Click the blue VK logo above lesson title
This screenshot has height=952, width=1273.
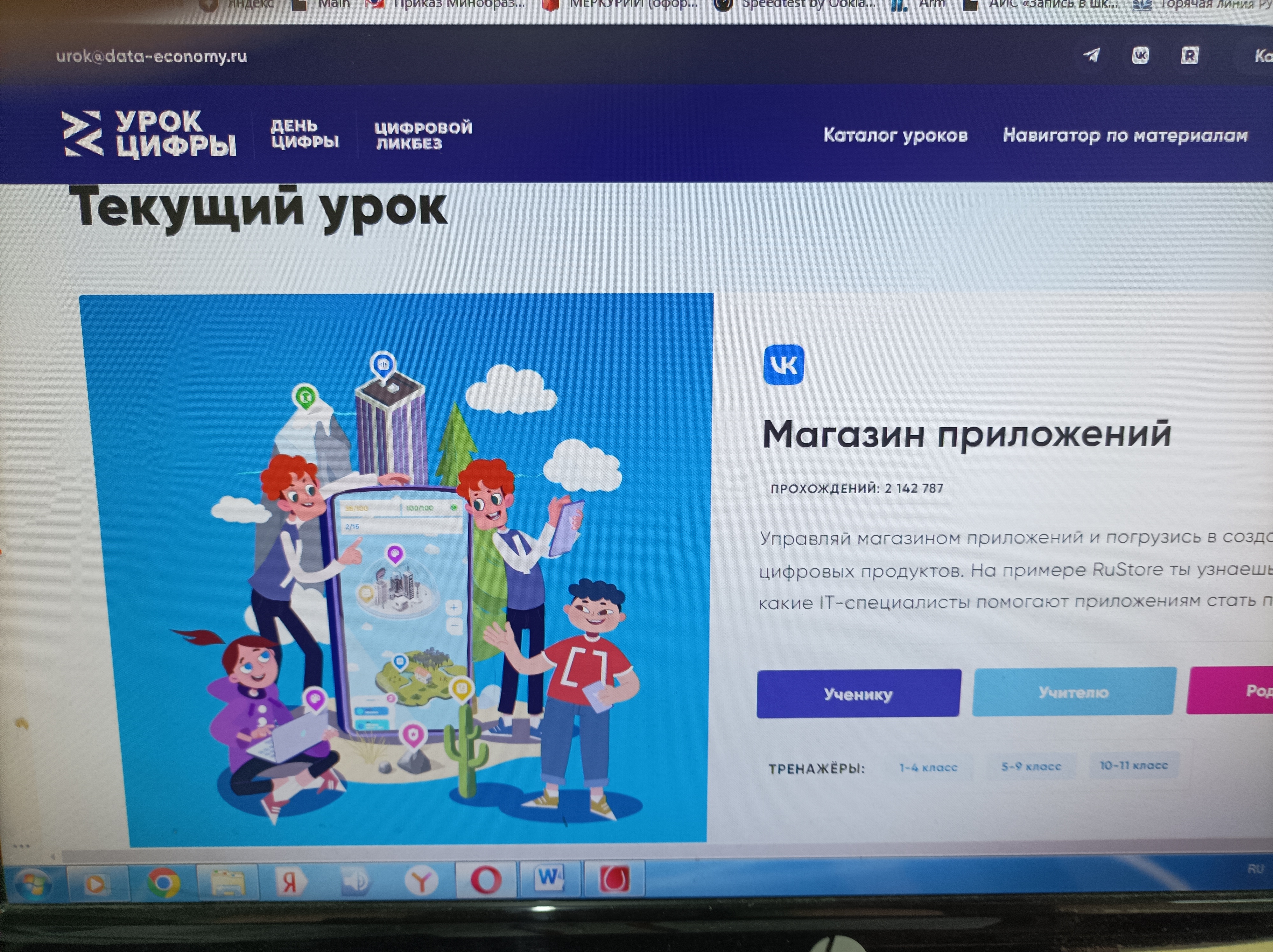tap(783, 364)
